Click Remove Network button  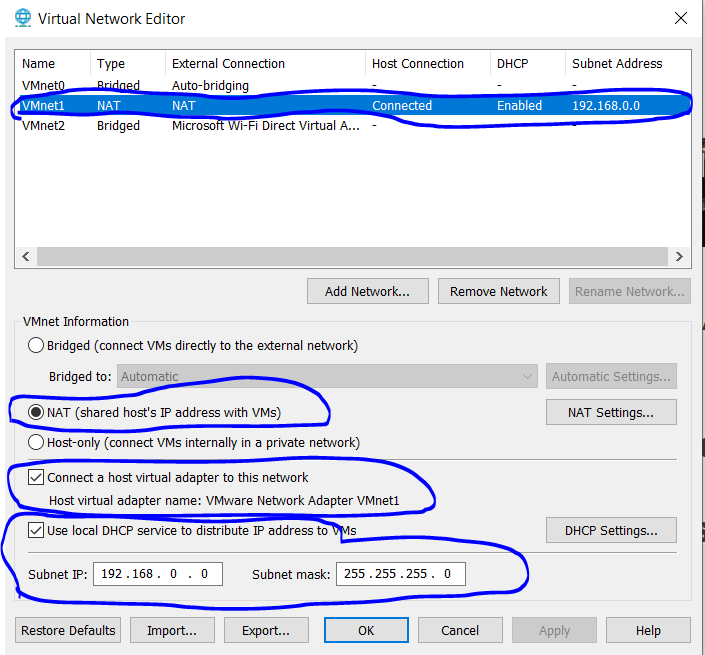click(x=499, y=291)
